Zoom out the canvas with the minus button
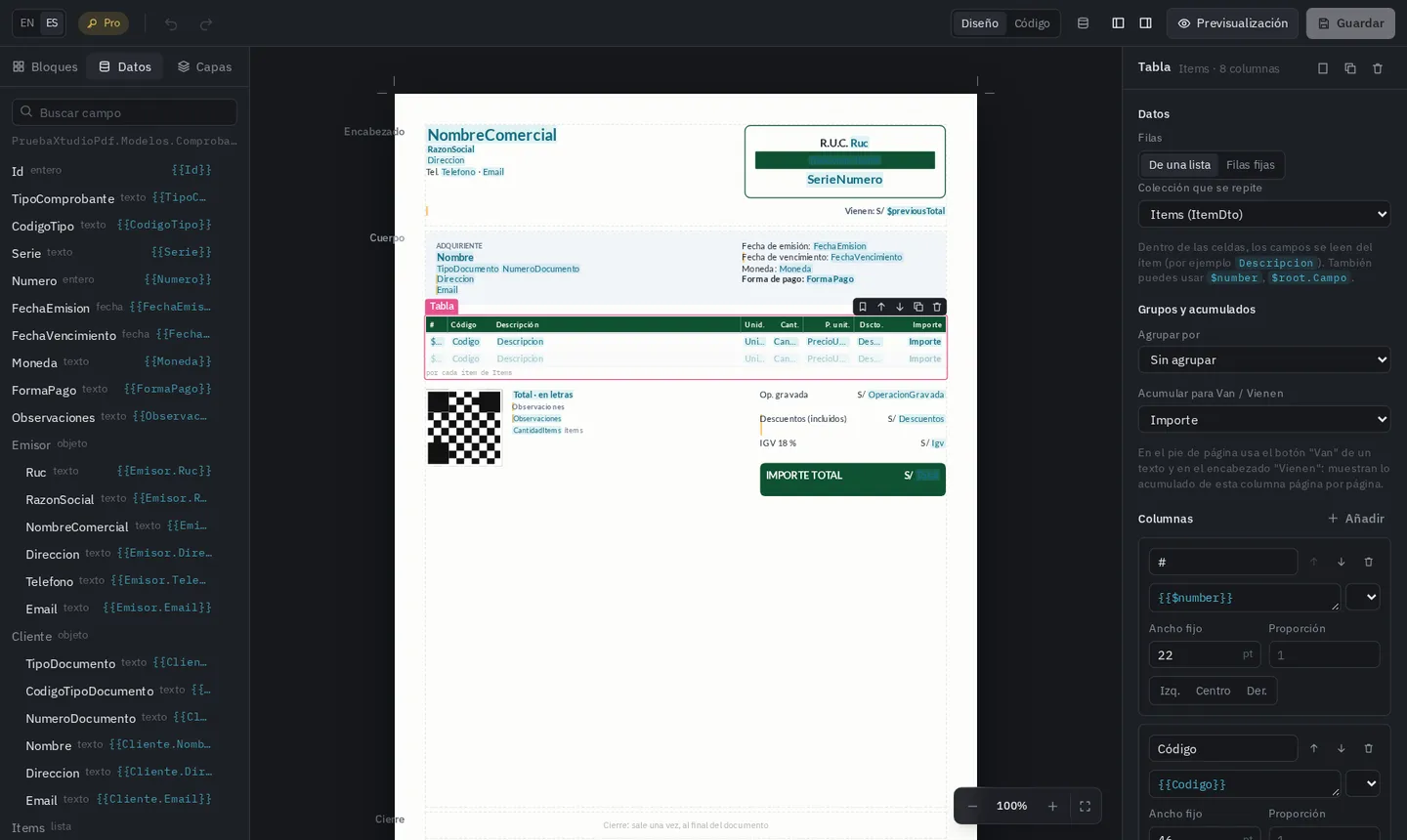 pyautogui.click(x=972, y=806)
